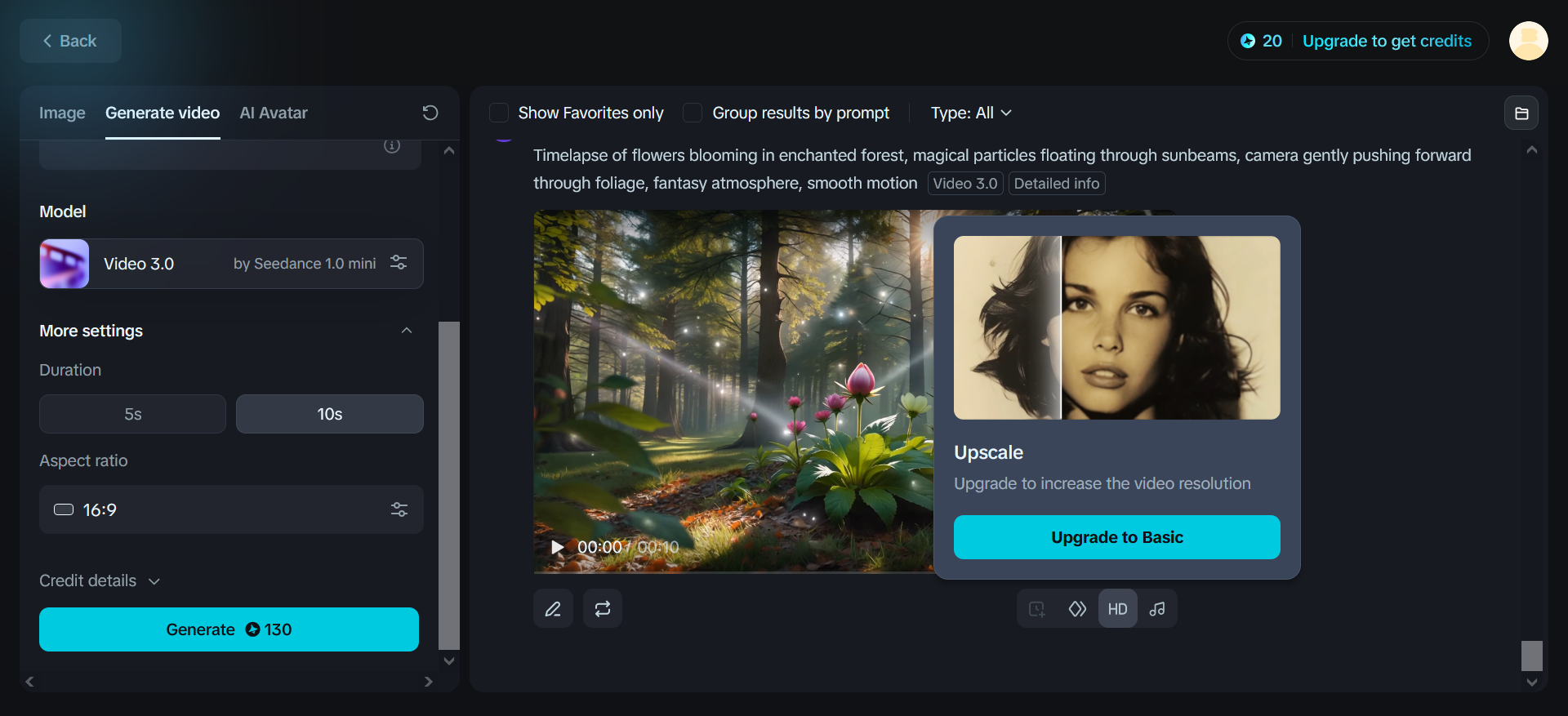This screenshot has height=716, width=1568.
Task: Open the aspect ratio sliders icon
Action: pos(399,509)
